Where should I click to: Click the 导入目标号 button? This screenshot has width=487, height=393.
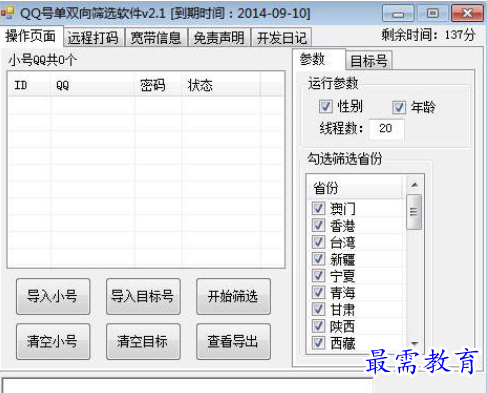(143, 296)
